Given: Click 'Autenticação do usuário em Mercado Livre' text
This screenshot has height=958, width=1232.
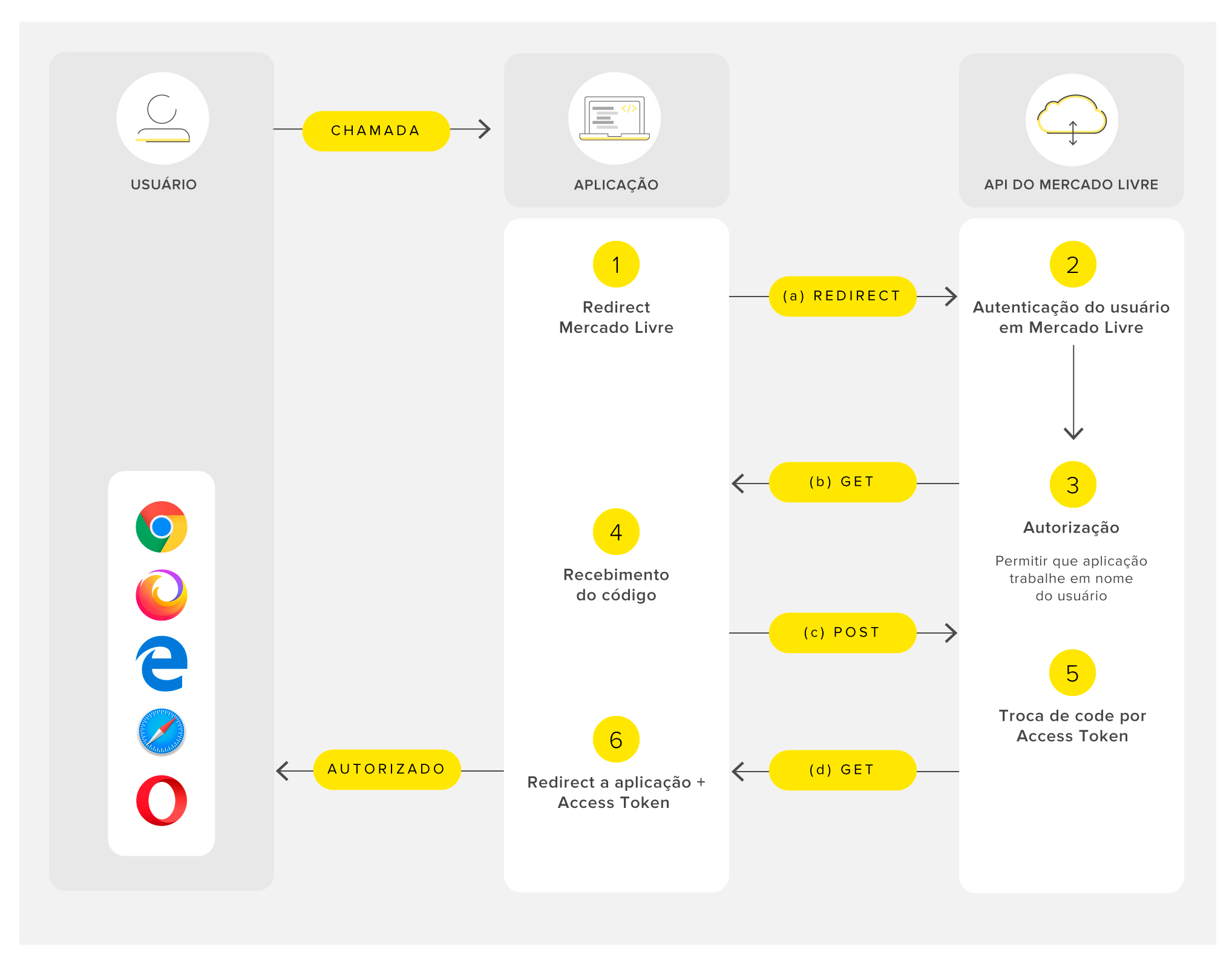Looking at the screenshot, I should pyautogui.click(x=1071, y=317).
